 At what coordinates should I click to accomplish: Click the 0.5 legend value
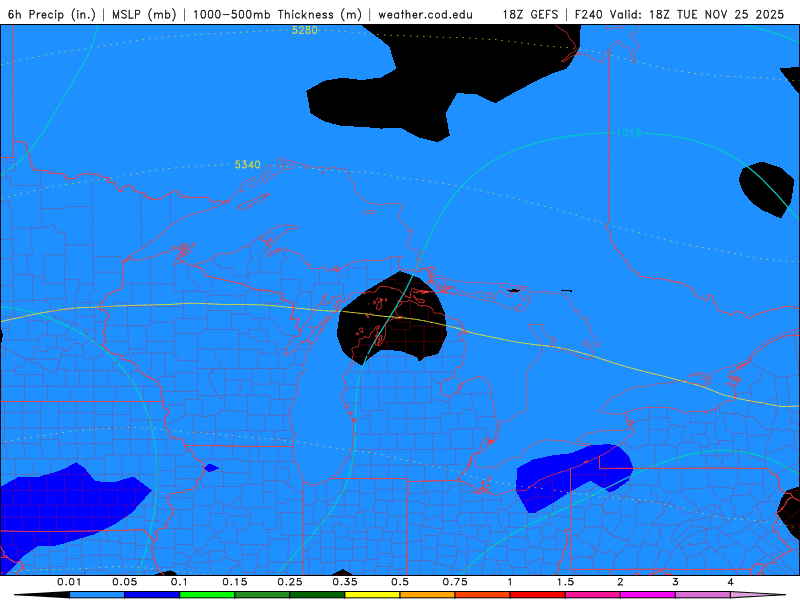(x=400, y=582)
